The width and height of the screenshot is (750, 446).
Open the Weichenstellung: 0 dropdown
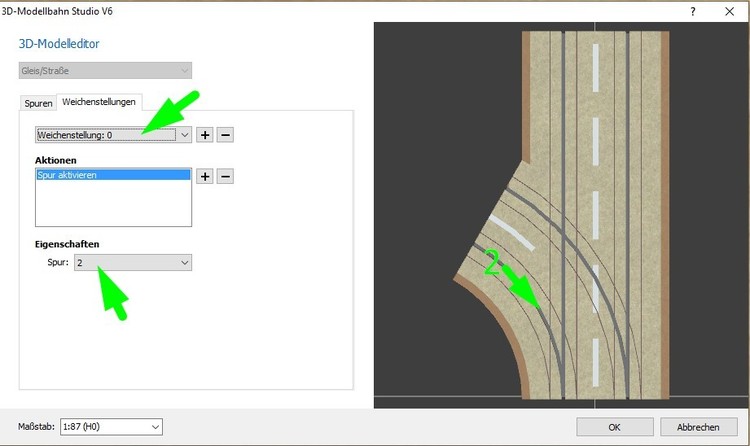(x=113, y=135)
